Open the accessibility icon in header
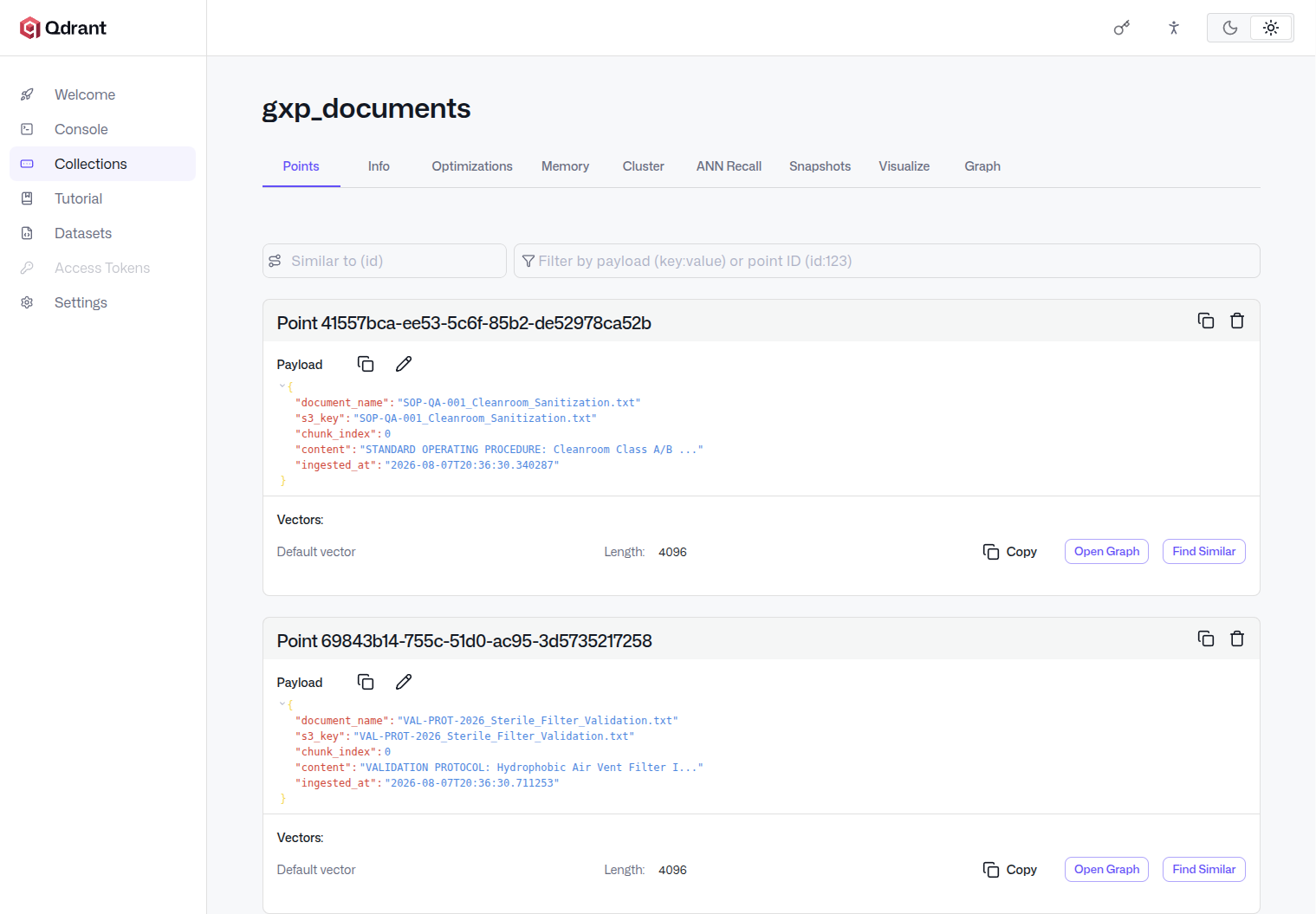The width and height of the screenshot is (1316, 914). point(1174,28)
